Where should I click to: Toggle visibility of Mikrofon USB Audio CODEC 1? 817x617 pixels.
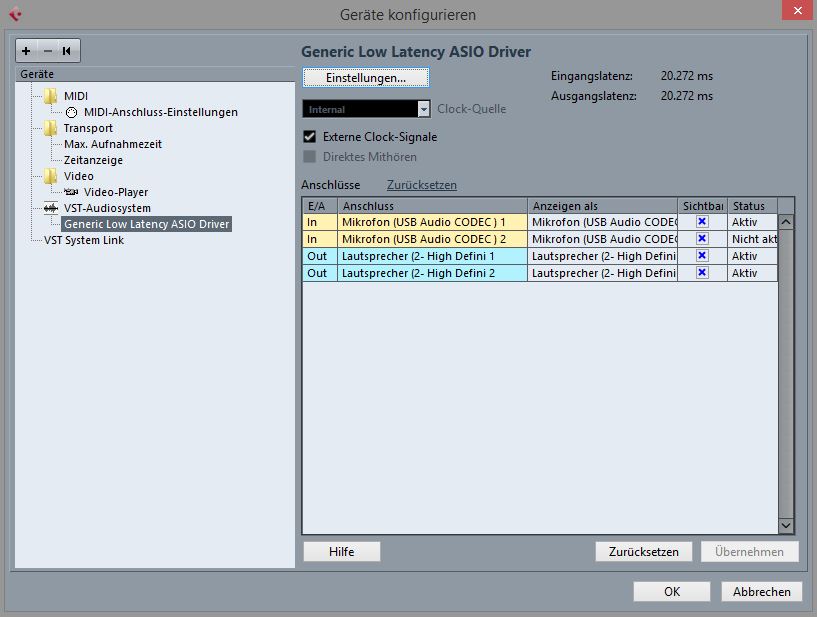702,221
